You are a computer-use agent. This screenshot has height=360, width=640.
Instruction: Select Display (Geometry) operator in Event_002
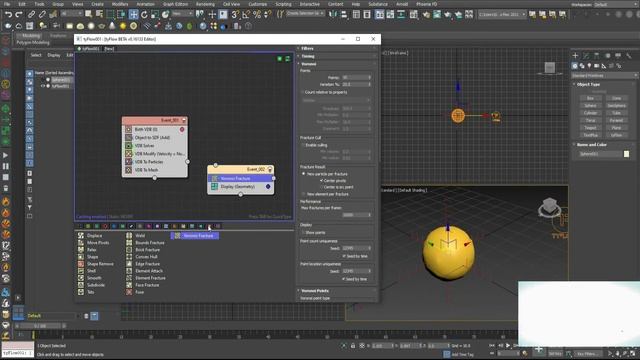coord(241,187)
